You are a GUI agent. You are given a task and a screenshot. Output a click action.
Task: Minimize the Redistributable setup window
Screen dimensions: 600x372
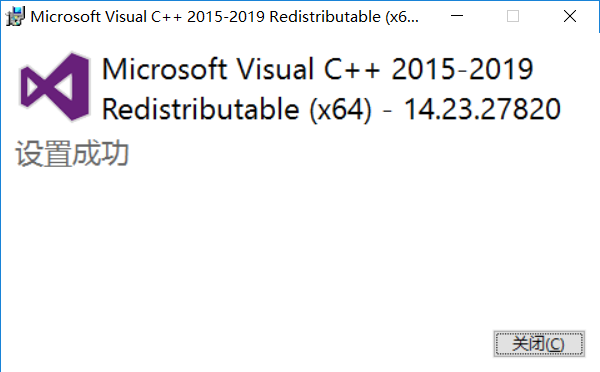point(457,16)
